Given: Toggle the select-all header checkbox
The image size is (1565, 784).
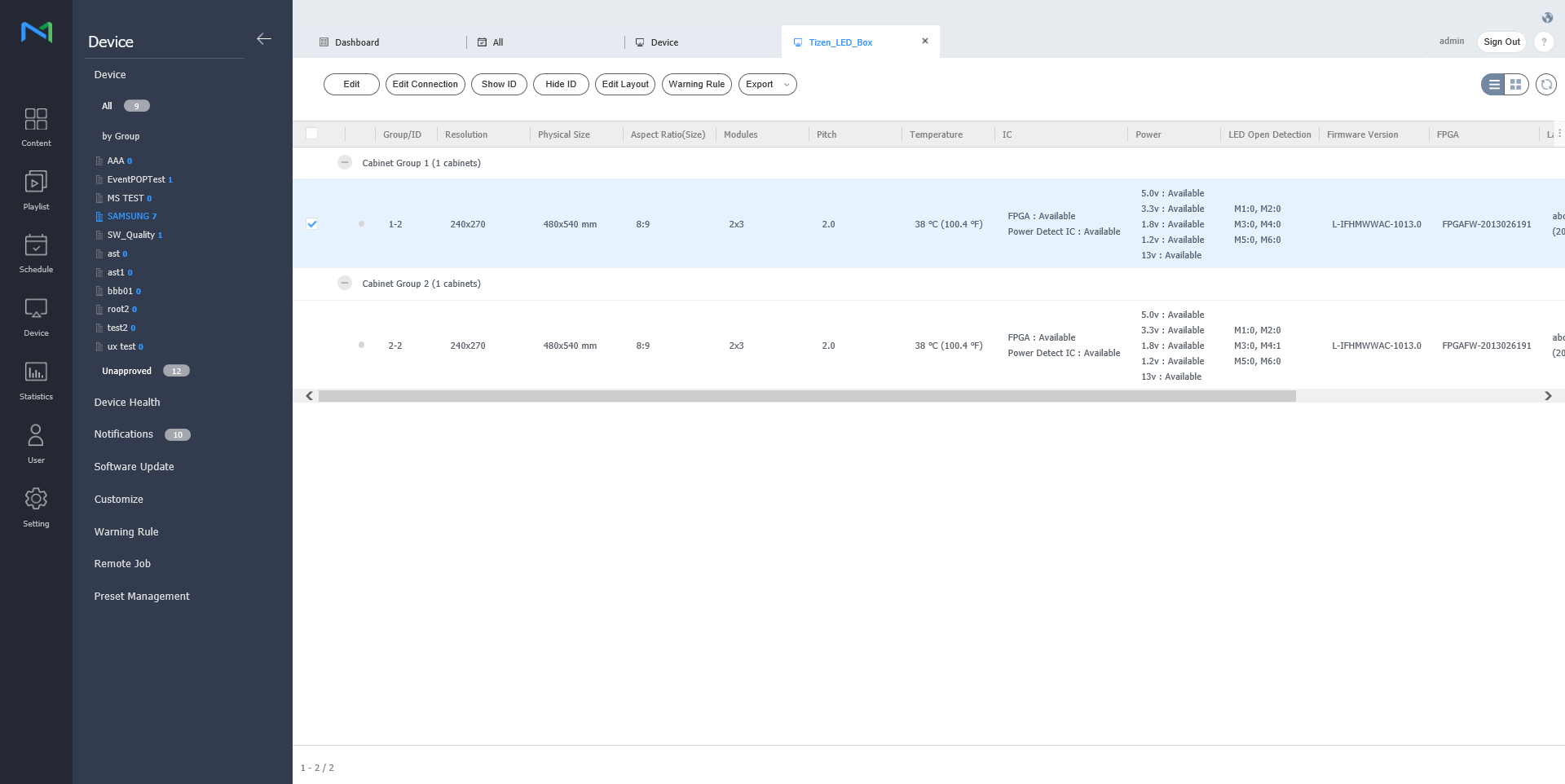Looking at the screenshot, I should (312, 134).
